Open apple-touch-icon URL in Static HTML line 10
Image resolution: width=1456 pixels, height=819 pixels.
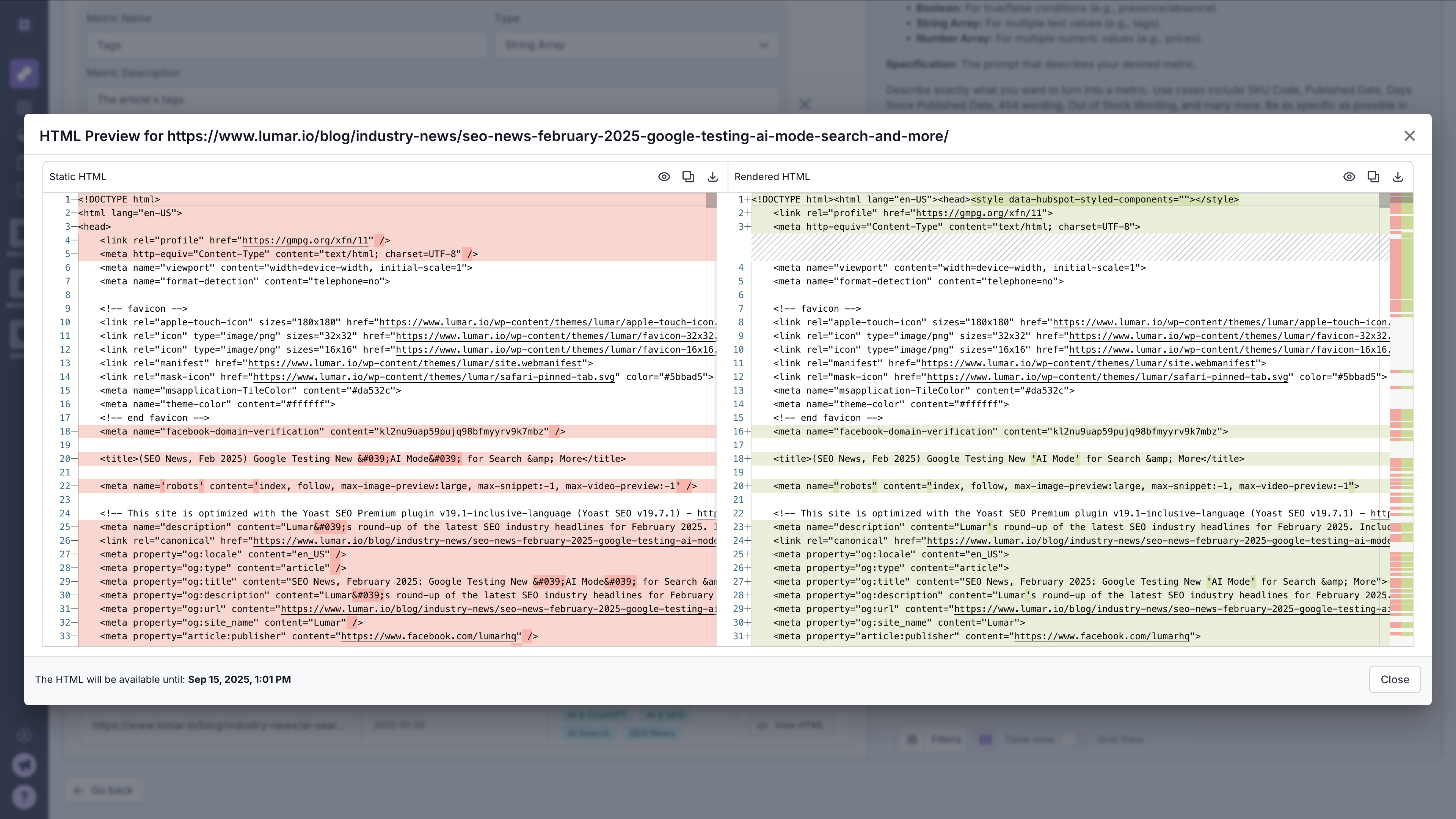(x=547, y=322)
